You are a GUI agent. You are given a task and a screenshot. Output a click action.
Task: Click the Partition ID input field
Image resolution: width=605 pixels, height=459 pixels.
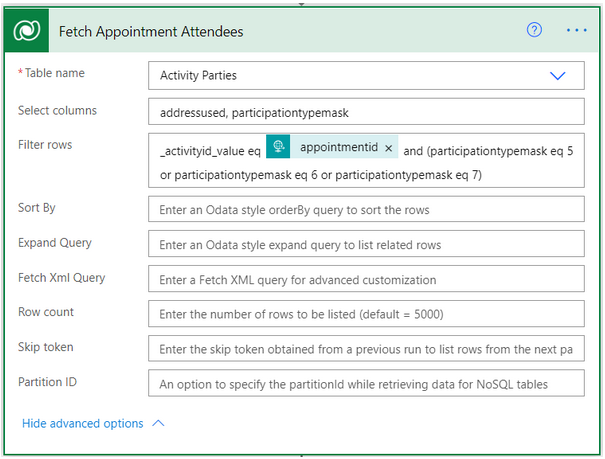pos(365,383)
